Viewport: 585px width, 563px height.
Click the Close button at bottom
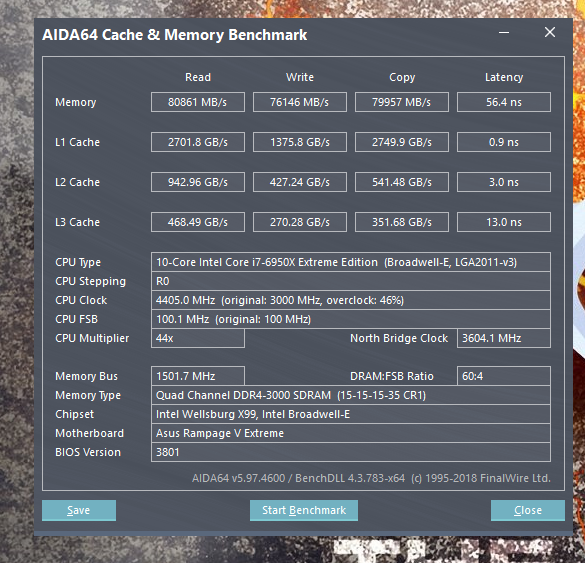528,510
